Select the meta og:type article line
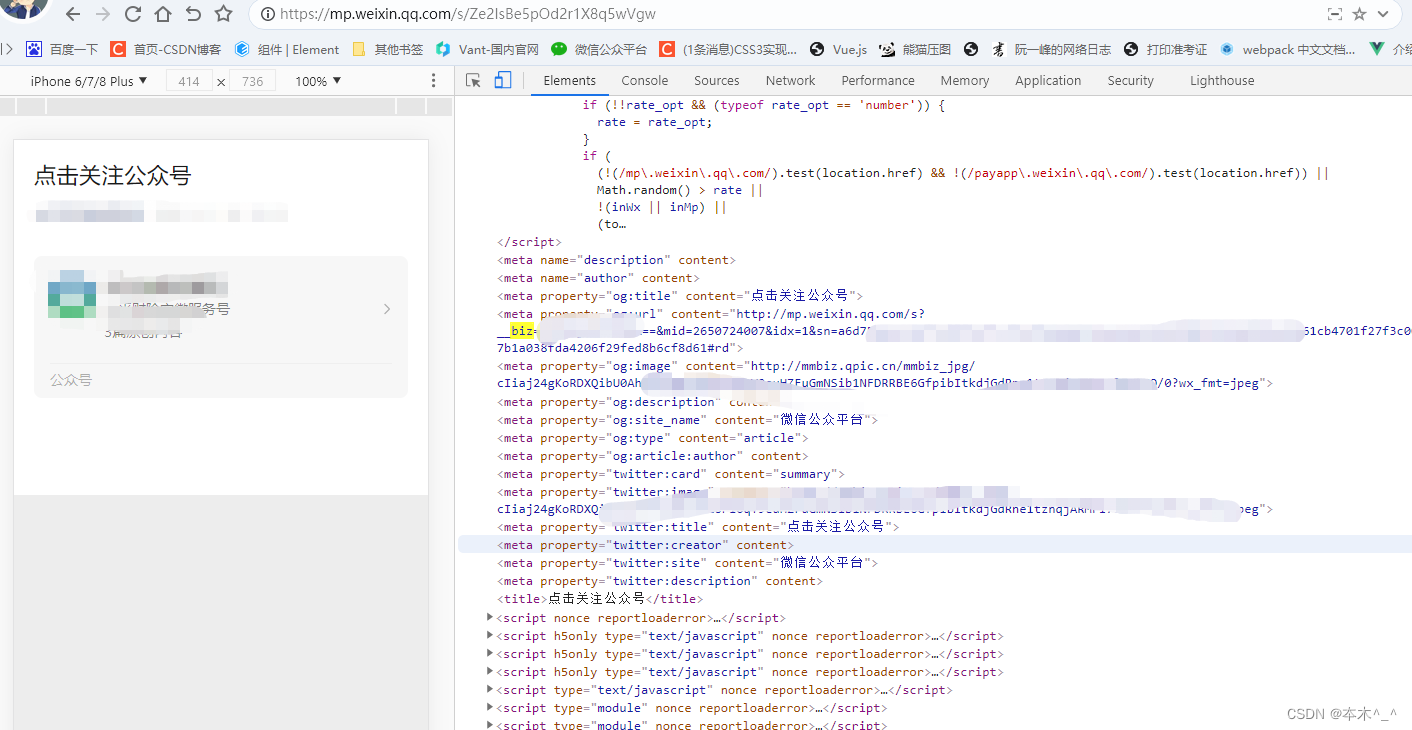Screen dimensions: 1412x730 [653, 438]
